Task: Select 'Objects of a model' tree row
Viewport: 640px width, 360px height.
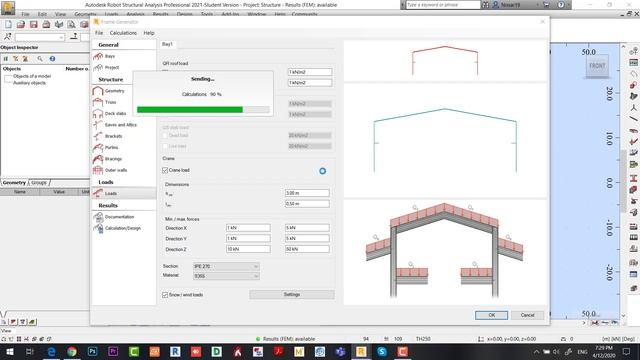Action: (x=32, y=76)
